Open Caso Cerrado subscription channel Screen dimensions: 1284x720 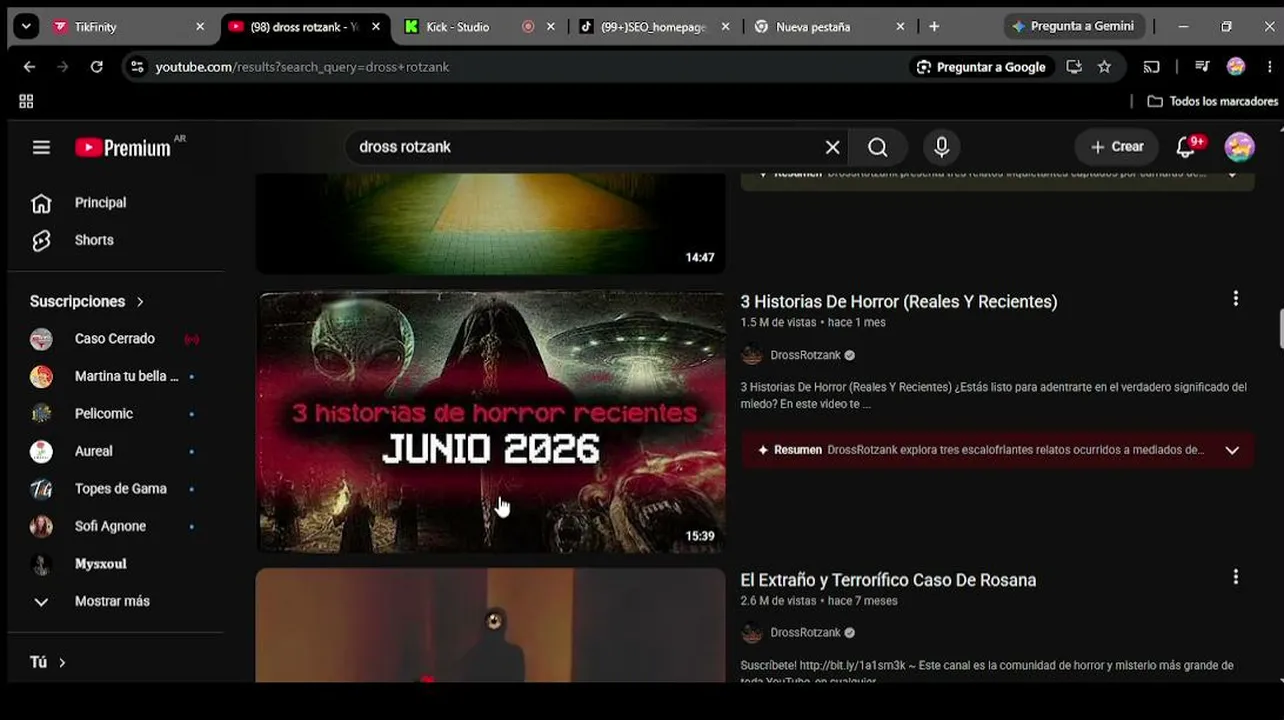click(114, 339)
